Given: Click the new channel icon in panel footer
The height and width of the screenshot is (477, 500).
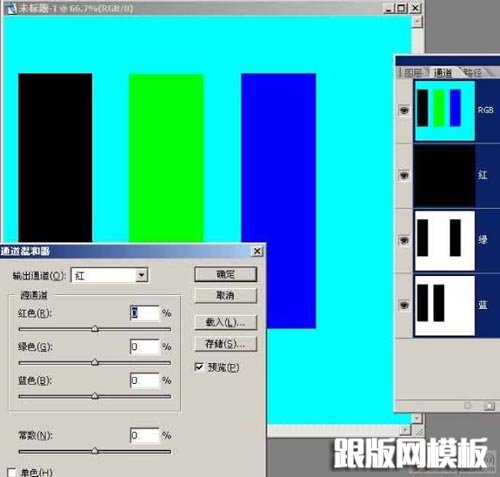Looking at the screenshot, I should pyautogui.click(x=489, y=406).
